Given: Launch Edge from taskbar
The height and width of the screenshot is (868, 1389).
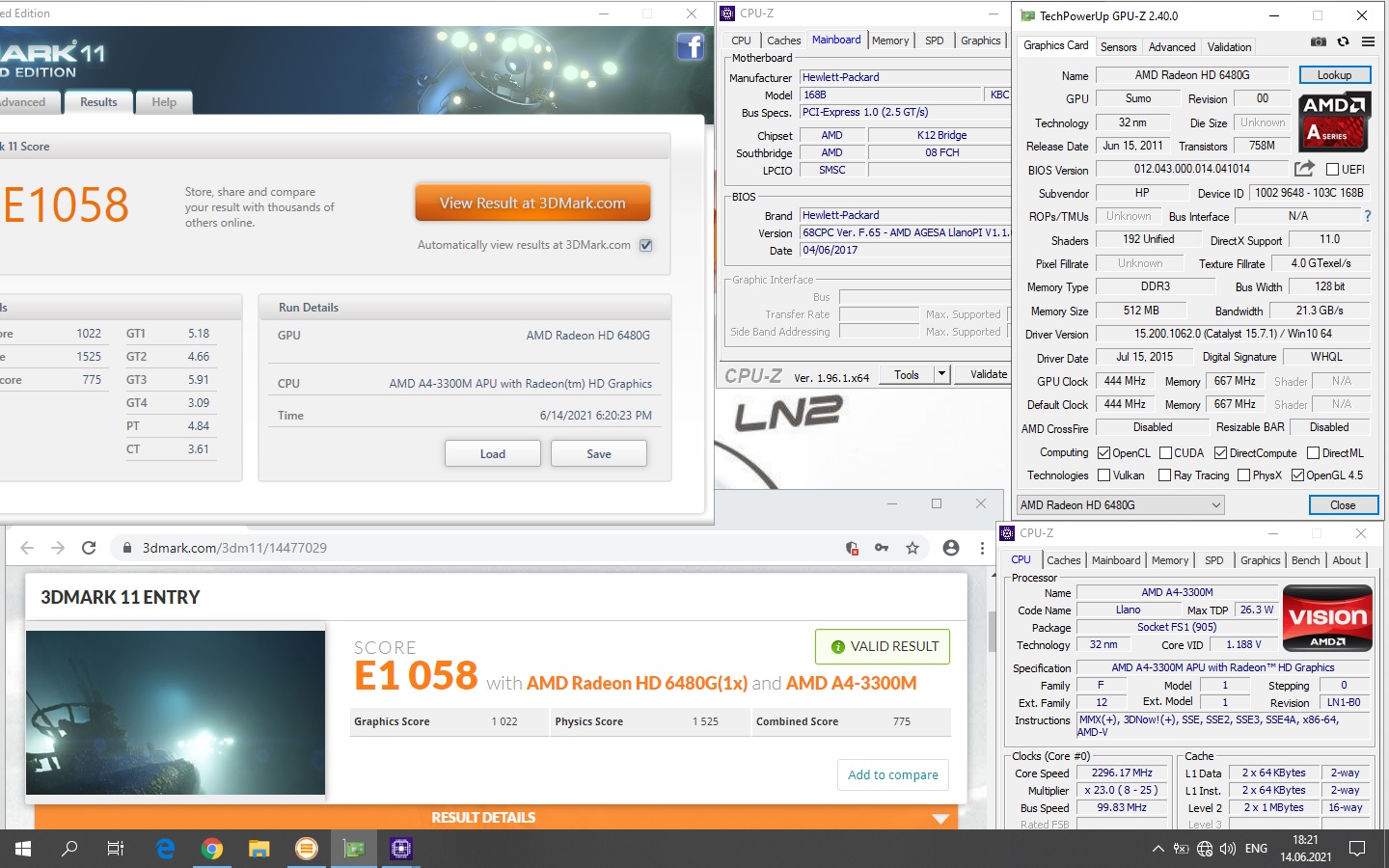Looking at the screenshot, I should pyautogui.click(x=166, y=849).
